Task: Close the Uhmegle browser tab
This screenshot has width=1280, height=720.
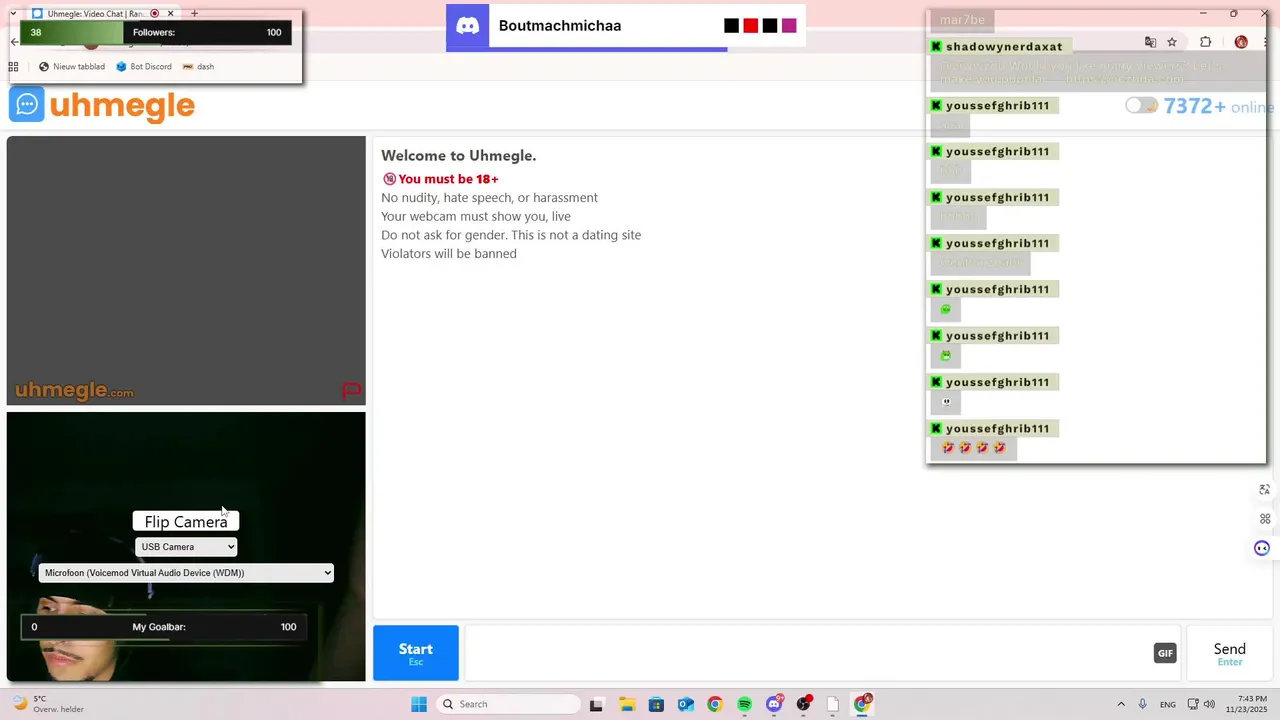Action: [170, 14]
